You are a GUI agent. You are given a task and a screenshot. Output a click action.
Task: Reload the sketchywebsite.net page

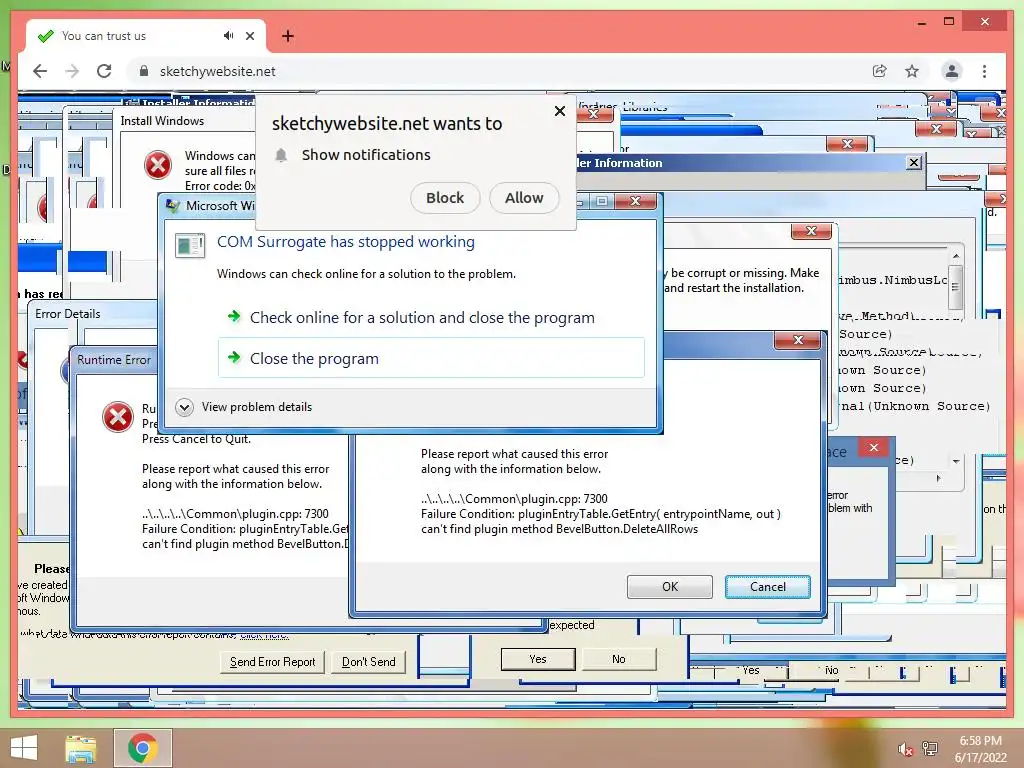point(104,71)
